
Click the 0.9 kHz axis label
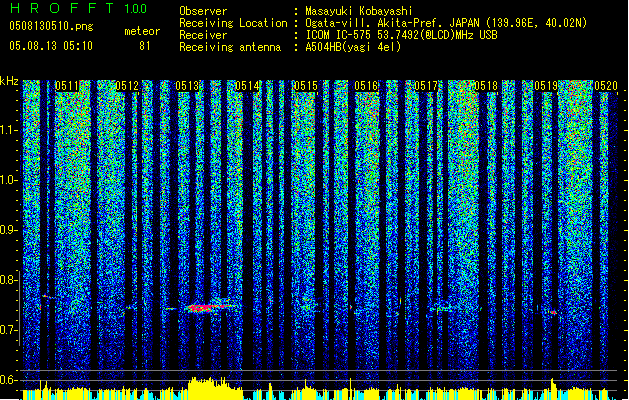click(9, 230)
